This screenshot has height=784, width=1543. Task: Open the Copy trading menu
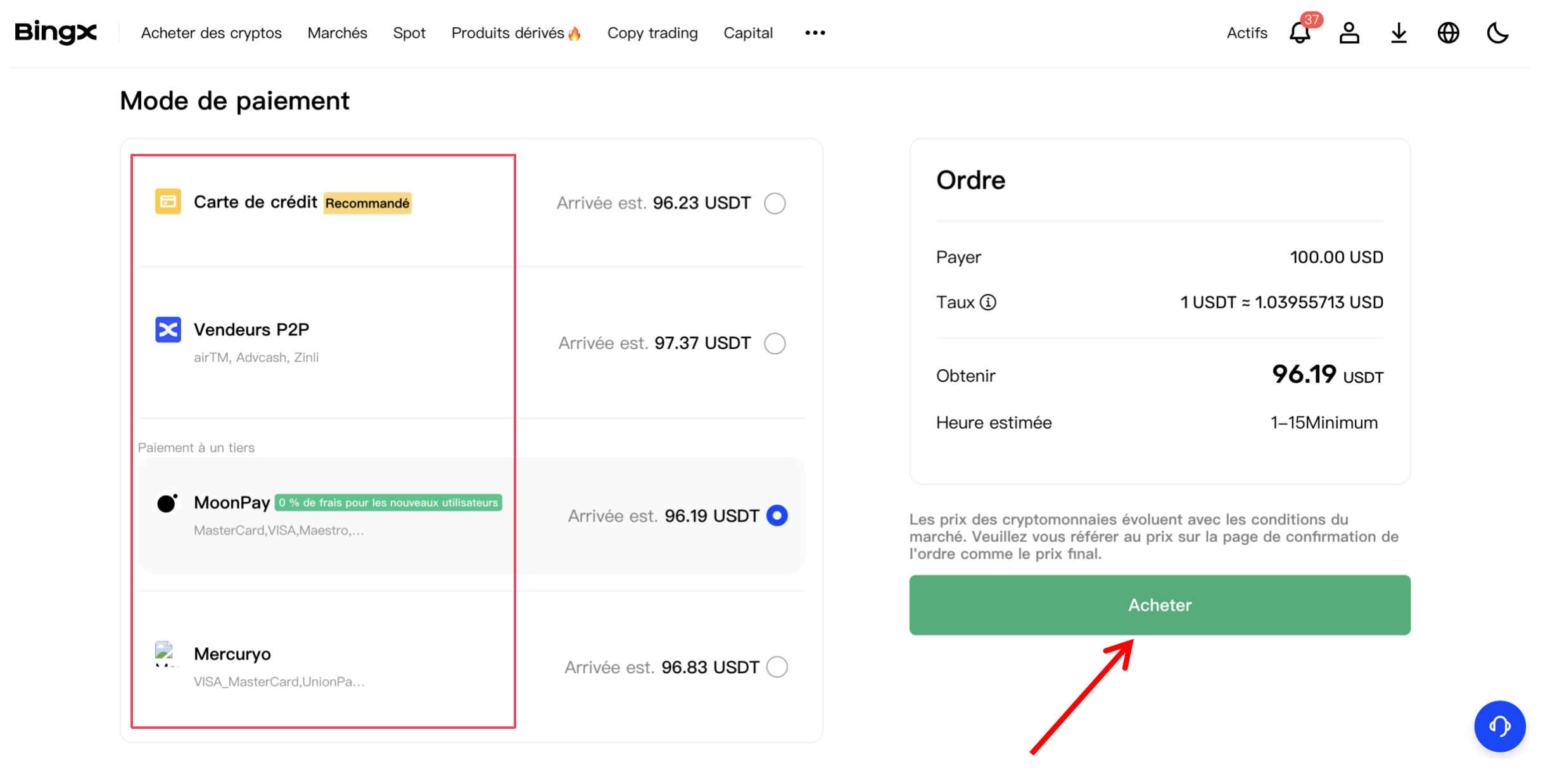coord(652,33)
